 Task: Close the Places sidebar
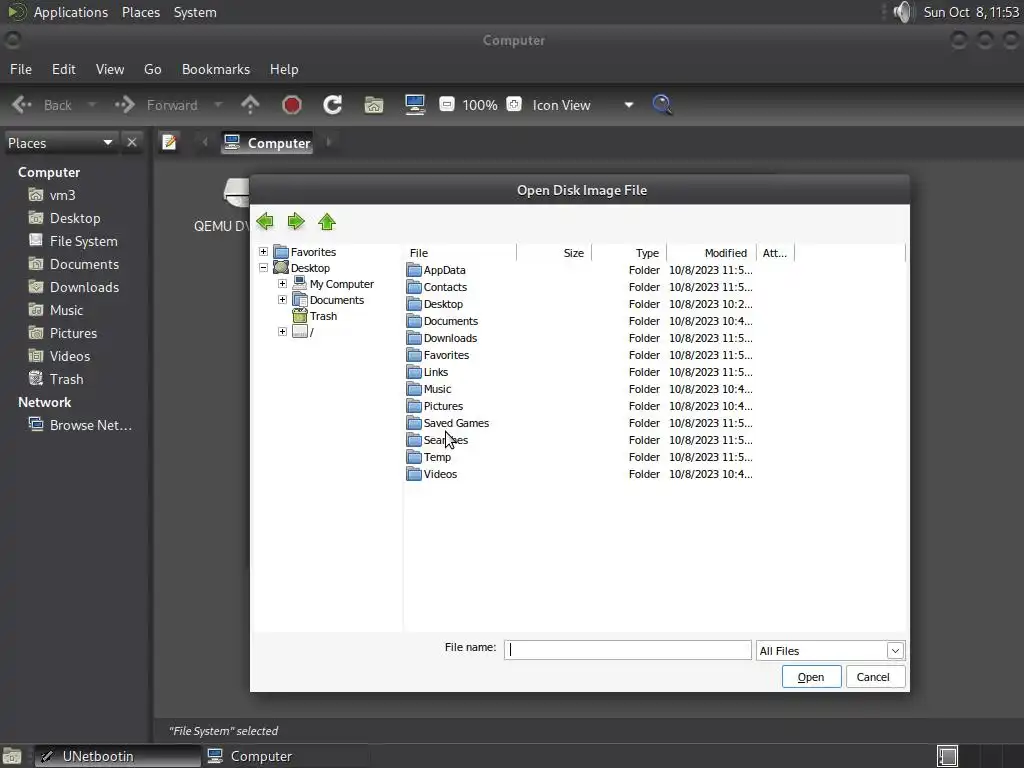[x=132, y=142]
